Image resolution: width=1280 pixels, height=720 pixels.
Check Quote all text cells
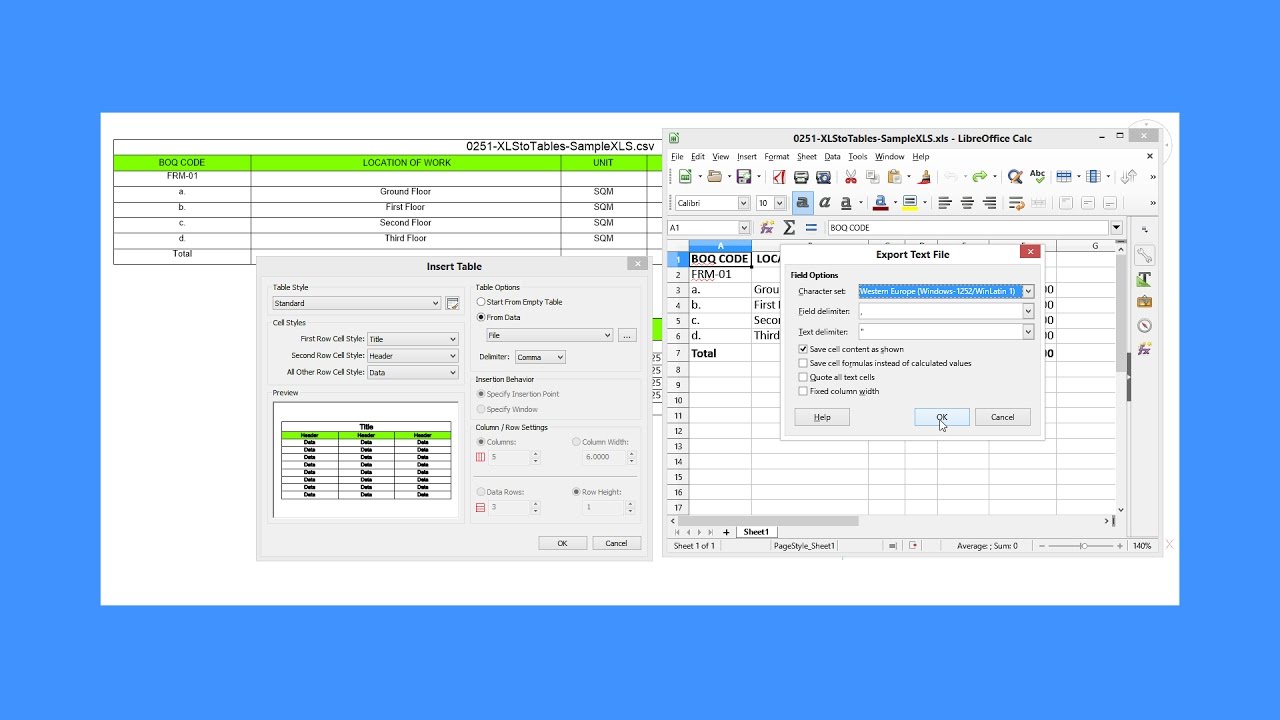tap(803, 377)
